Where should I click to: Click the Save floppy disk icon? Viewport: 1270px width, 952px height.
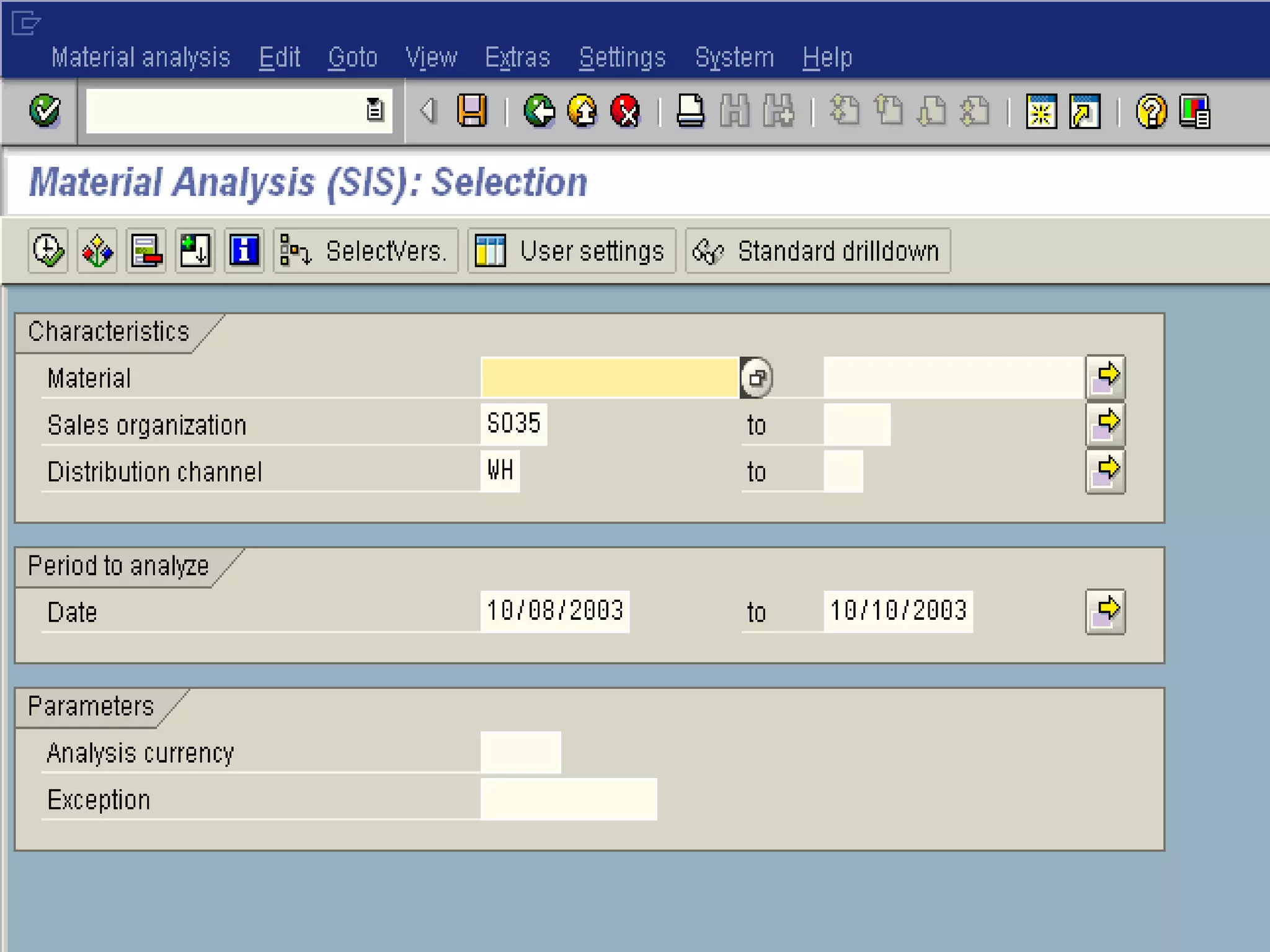point(472,112)
